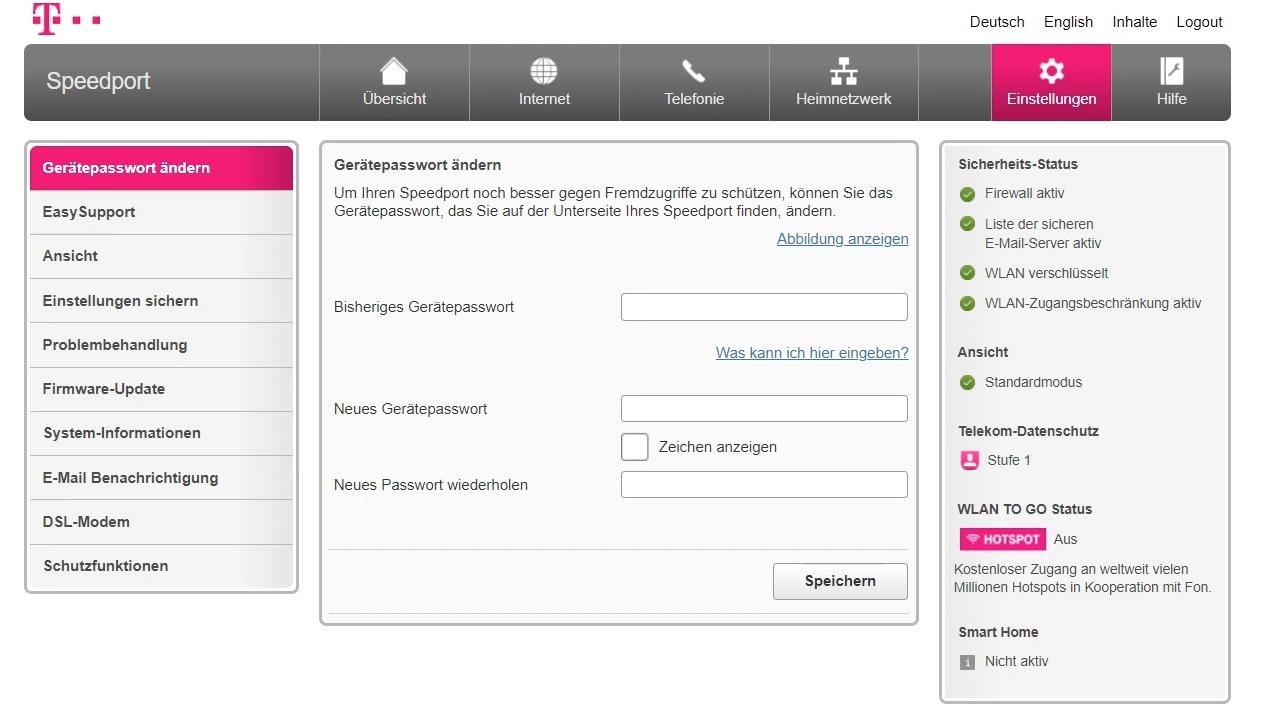Viewport: 1277px width, 718px height.
Task: Click the Standardmodus green check icon
Action: tap(967, 382)
